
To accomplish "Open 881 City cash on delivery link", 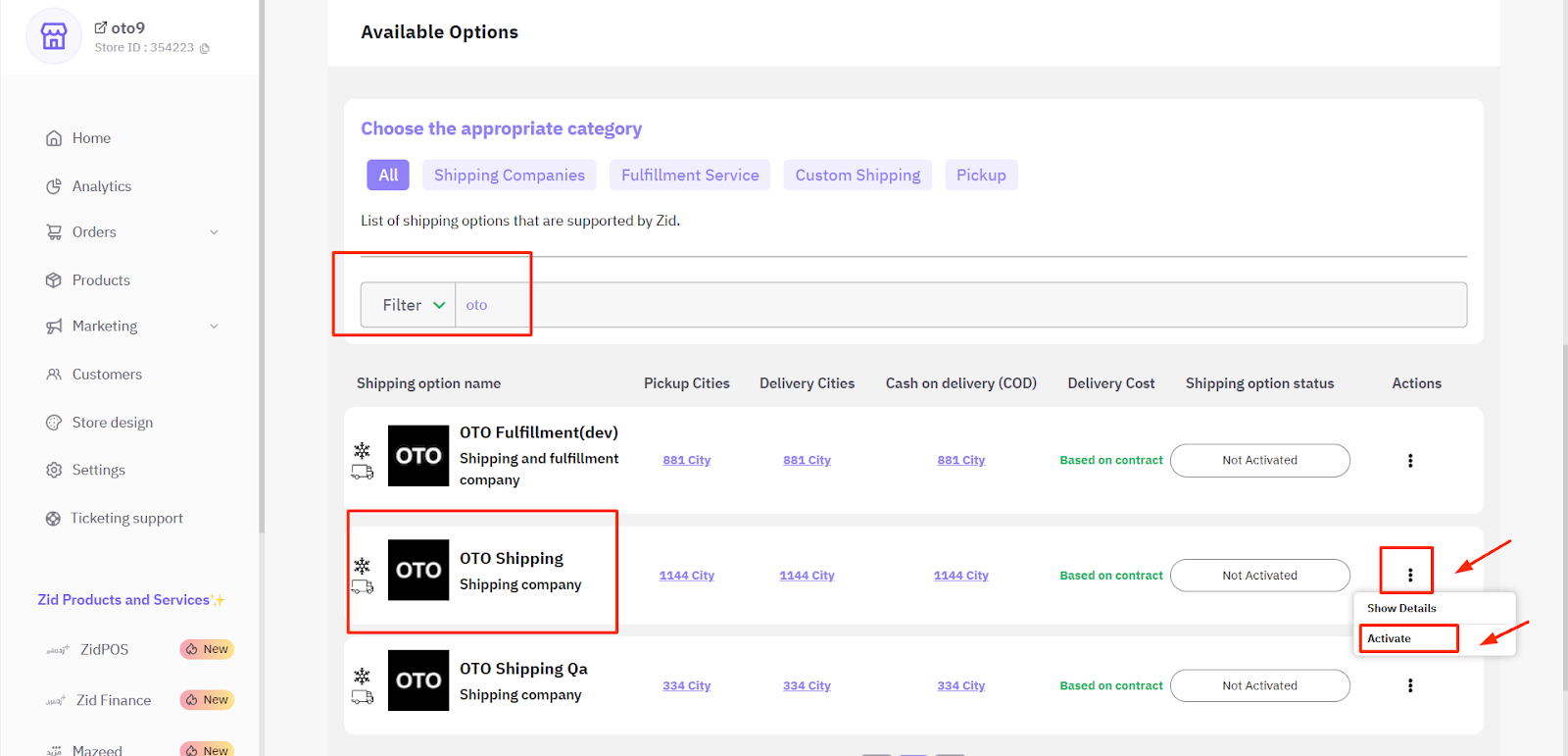I will click(x=960, y=460).
